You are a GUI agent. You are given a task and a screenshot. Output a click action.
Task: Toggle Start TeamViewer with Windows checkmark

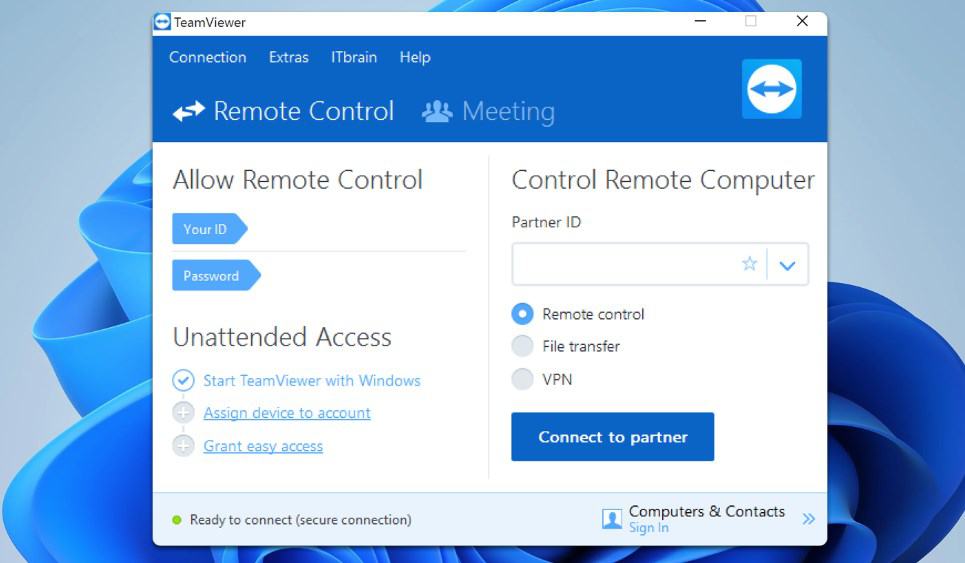pos(183,380)
